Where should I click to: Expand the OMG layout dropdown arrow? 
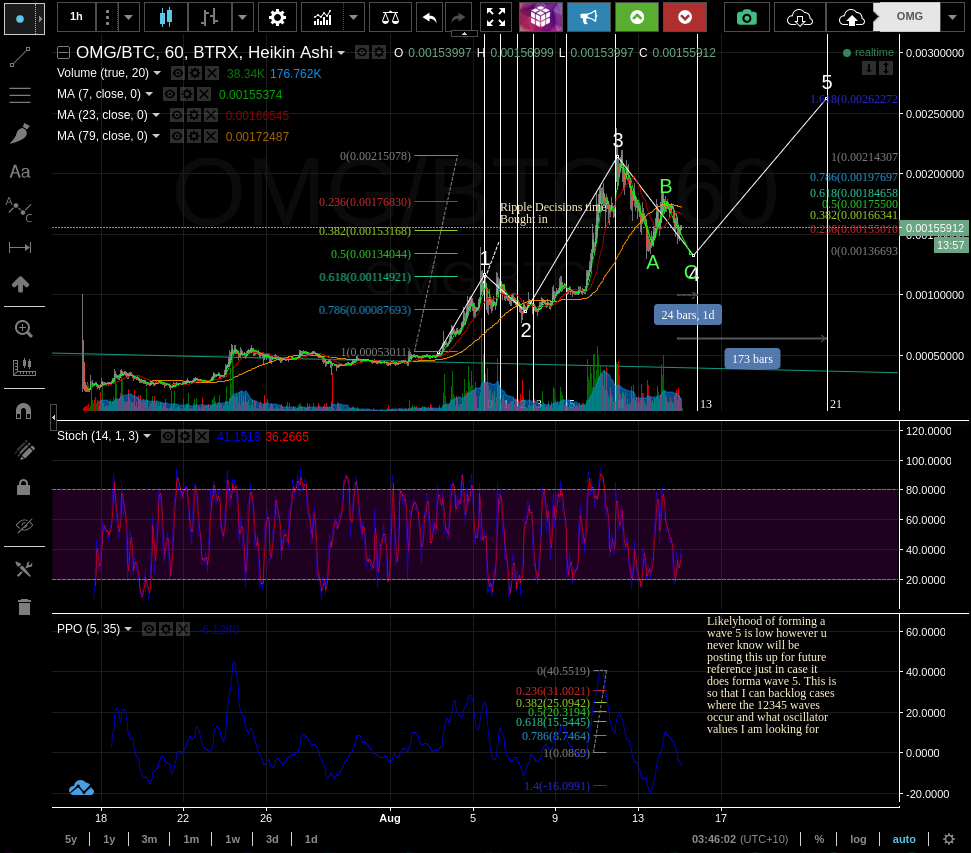952,17
